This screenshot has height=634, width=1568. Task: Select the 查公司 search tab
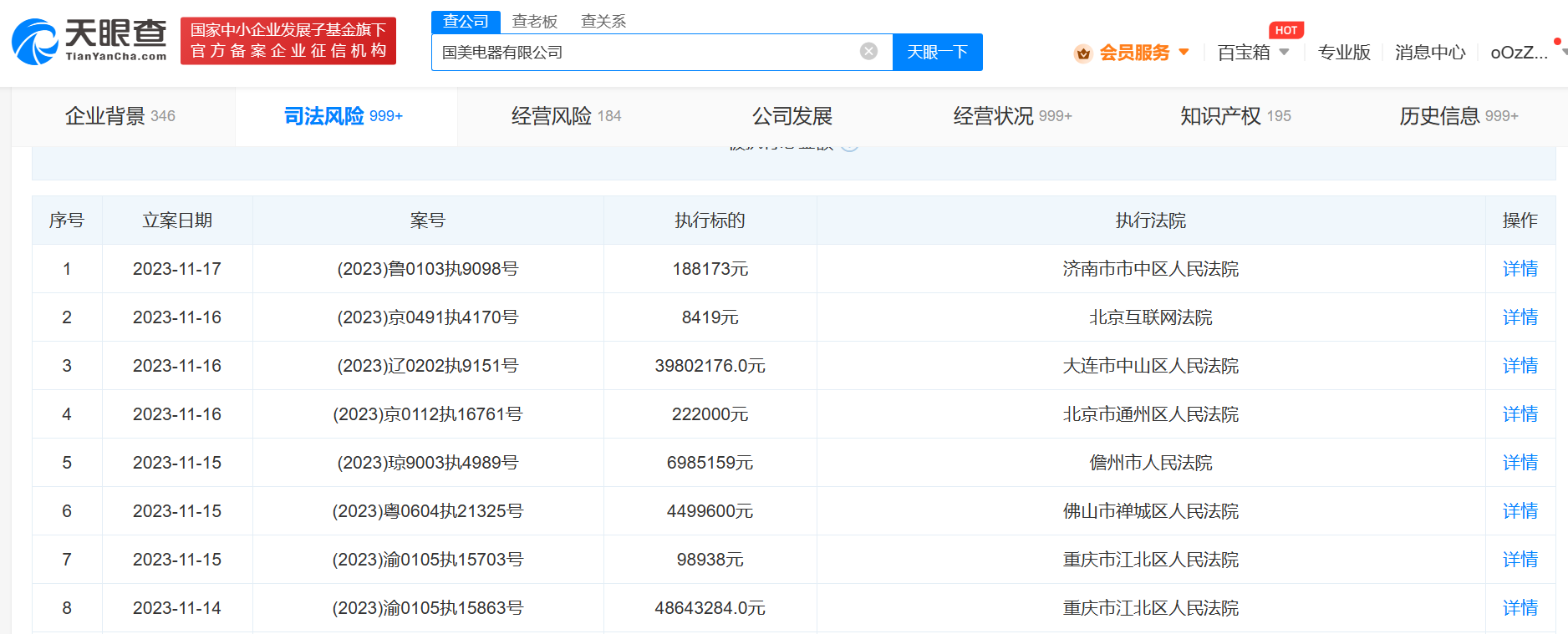[466, 22]
